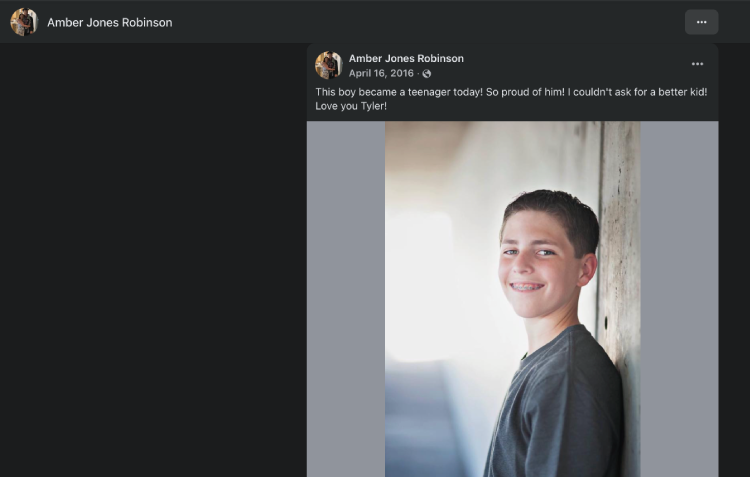
Task: Open Amber Jones Robinson's name in the post header
Action: pos(406,58)
